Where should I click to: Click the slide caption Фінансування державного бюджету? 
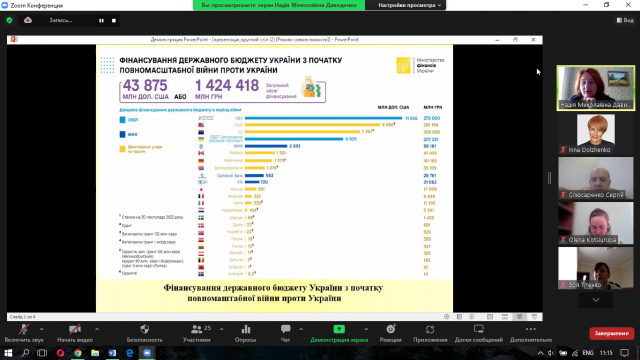(273, 293)
